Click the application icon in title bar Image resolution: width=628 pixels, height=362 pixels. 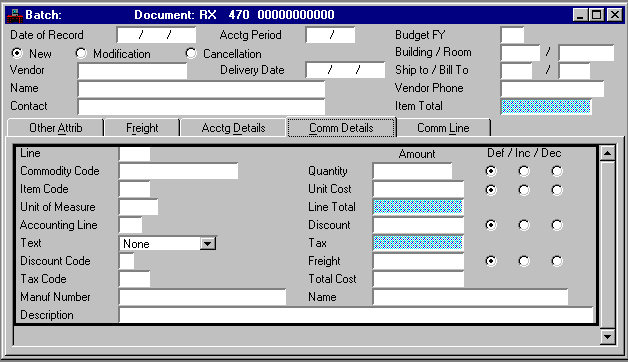click(14, 15)
